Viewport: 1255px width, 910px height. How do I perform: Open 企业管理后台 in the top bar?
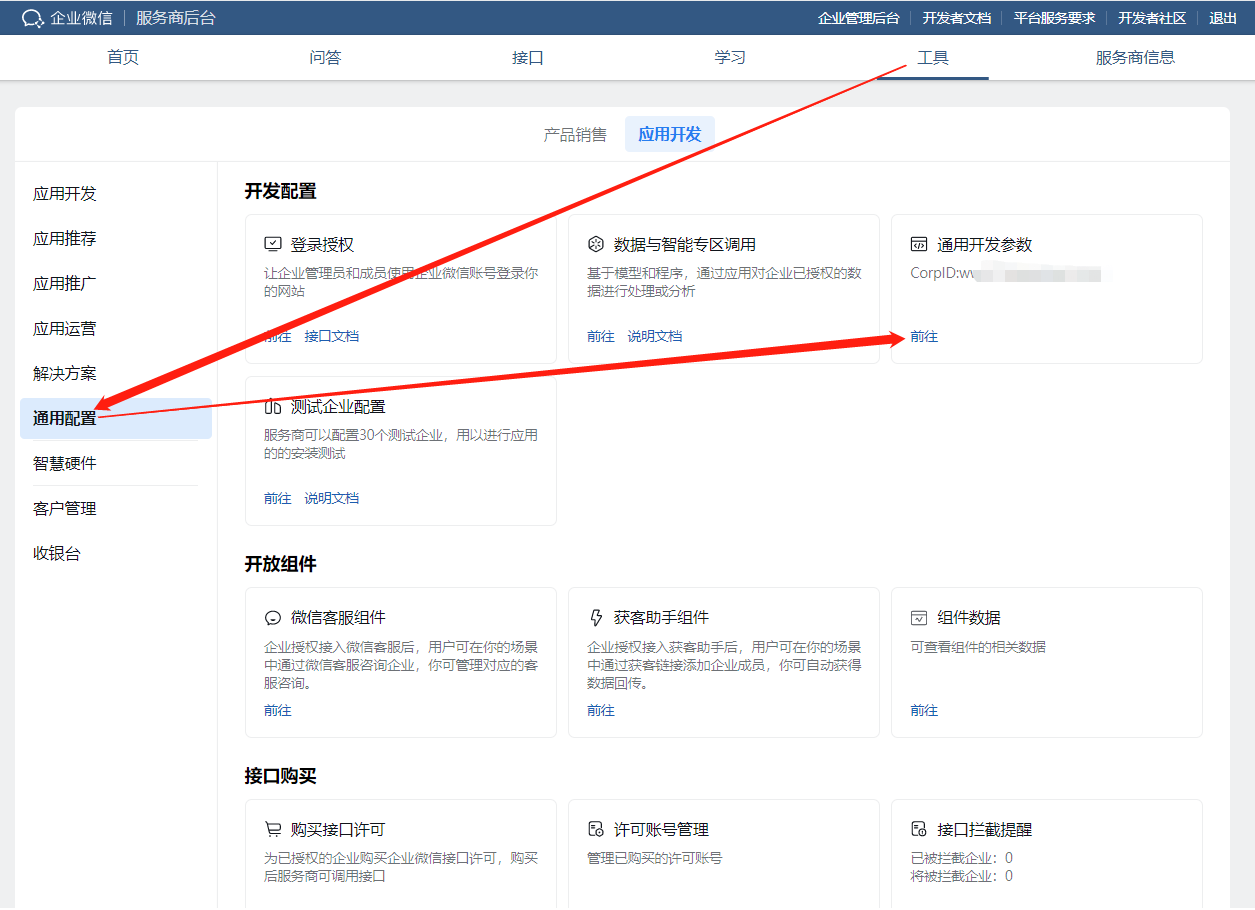tap(858, 18)
